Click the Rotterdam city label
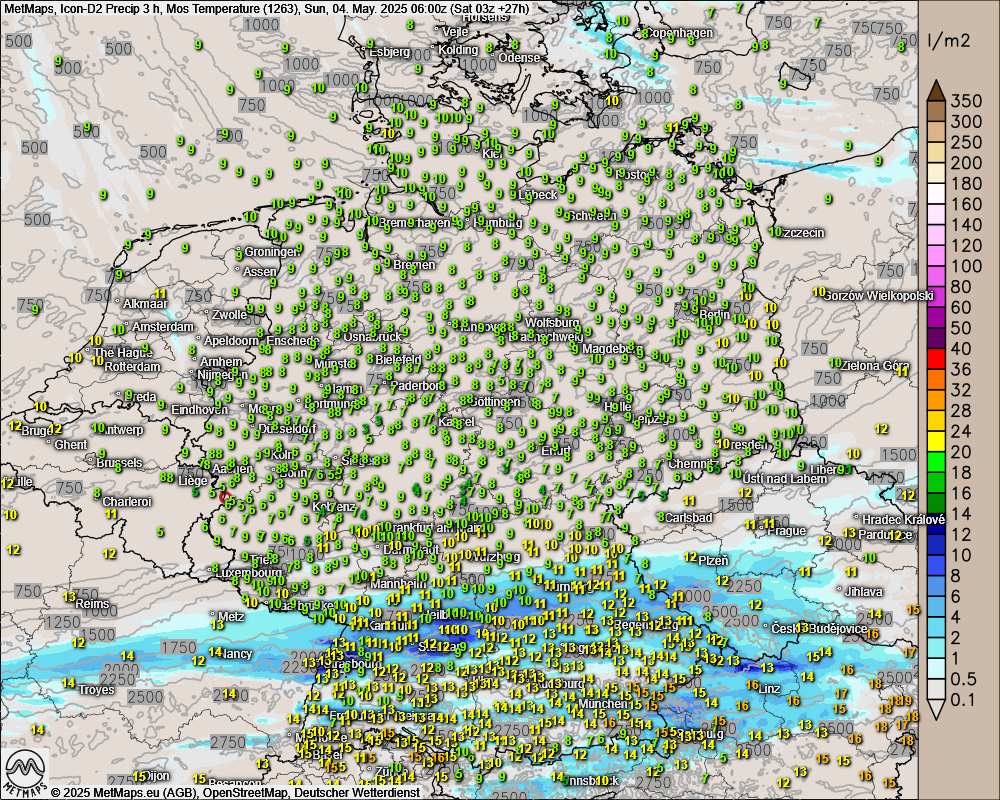Image resolution: width=1000 pixels, height=800 pixels. pyautogui.click(x=131, y=367)
